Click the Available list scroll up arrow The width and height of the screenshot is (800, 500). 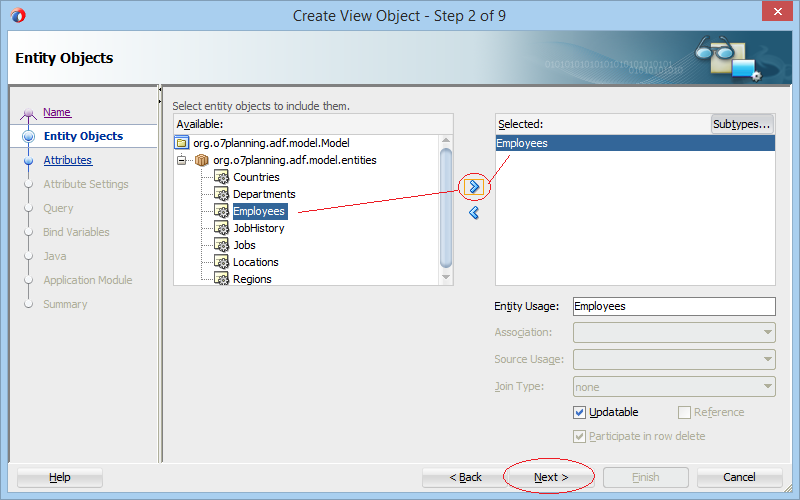pos(446,140)
